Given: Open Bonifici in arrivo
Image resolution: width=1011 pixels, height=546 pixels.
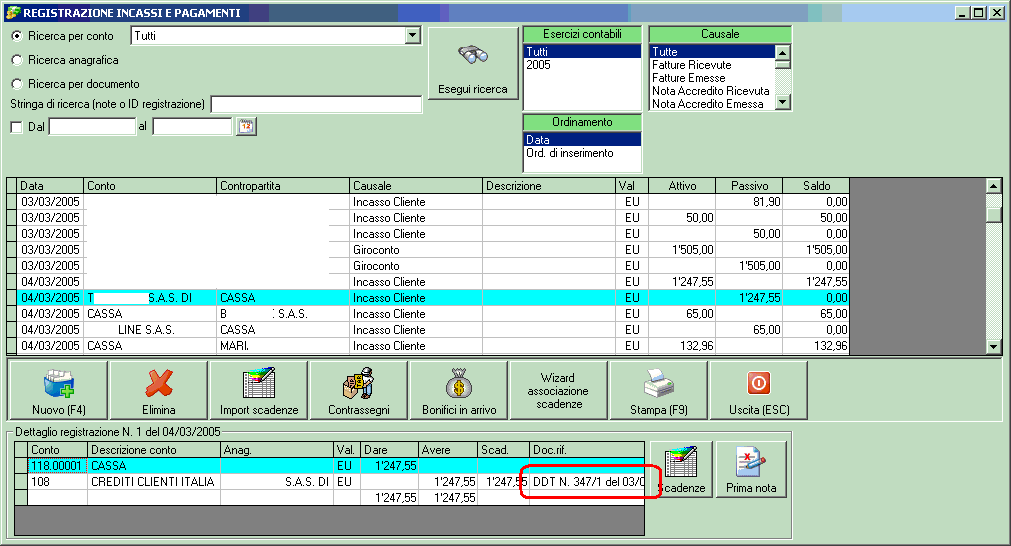Looking at the screenshot, I should coord(459,391).
